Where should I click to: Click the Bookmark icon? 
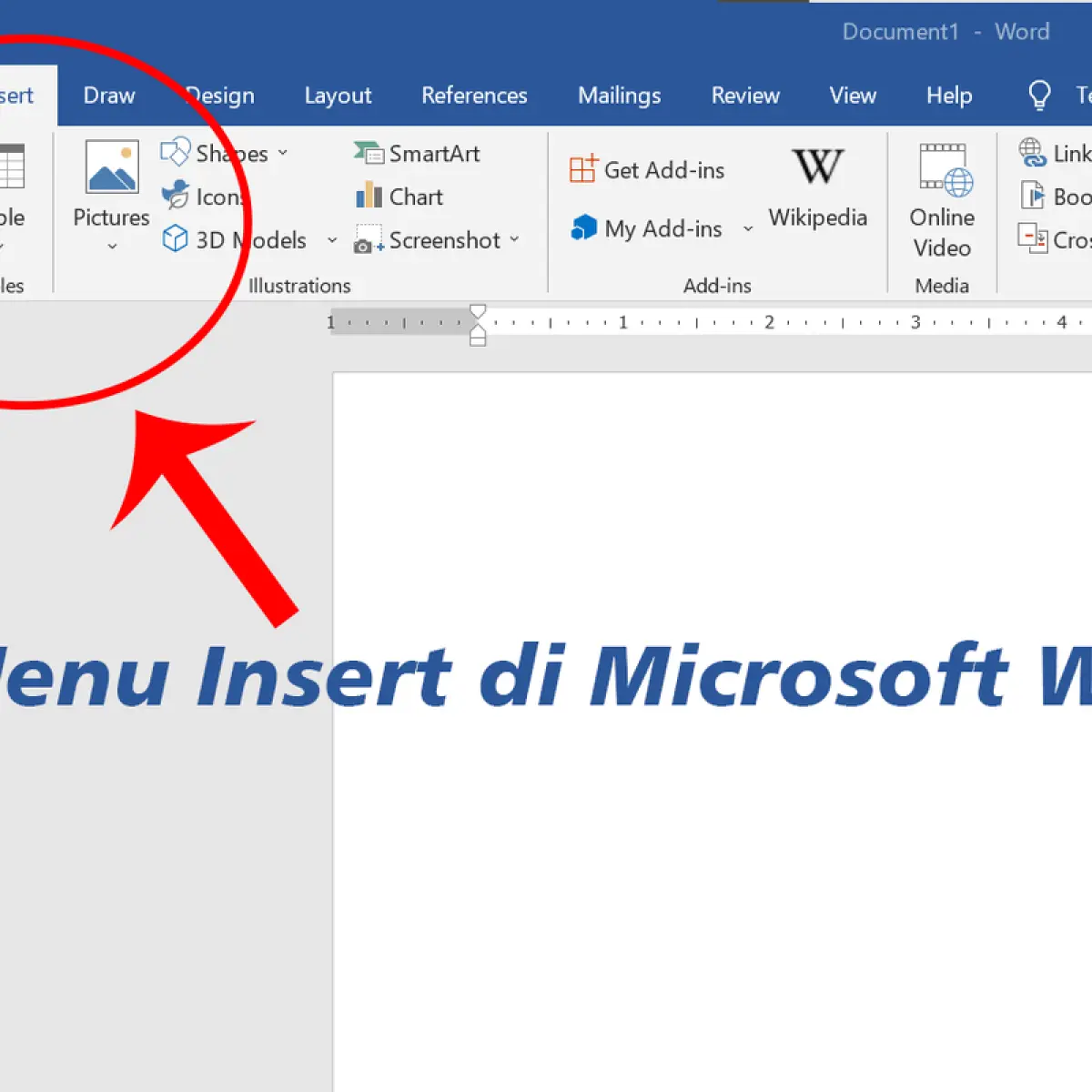[1033, 196]
